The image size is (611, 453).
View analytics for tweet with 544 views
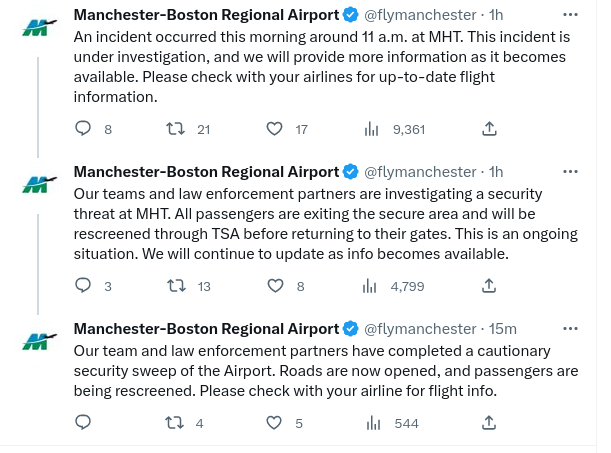(372, 423)
